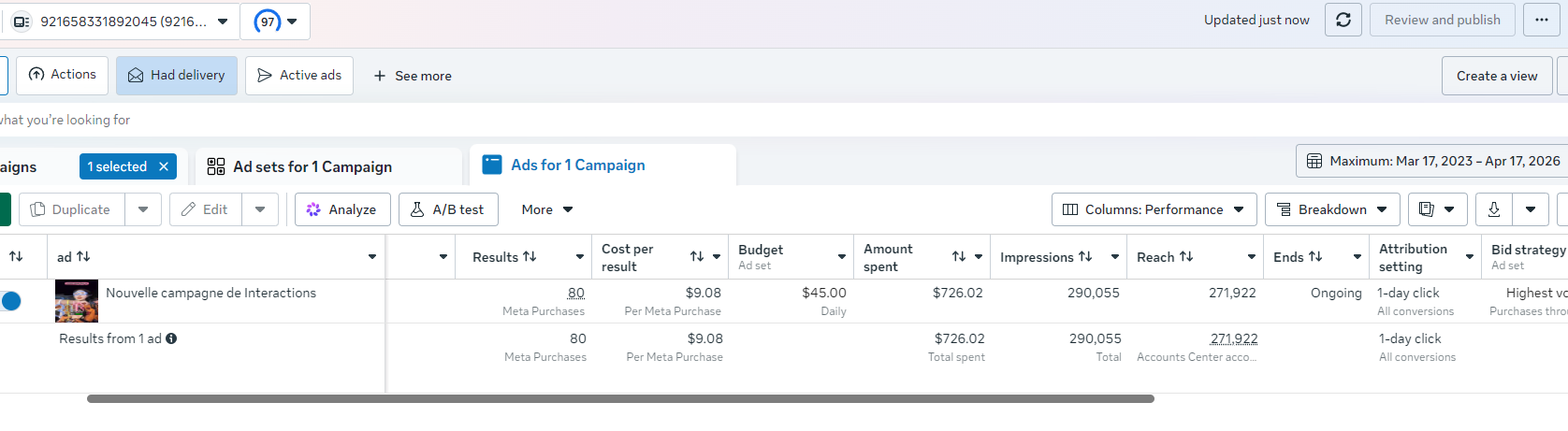Open the A/B test button
The height and width of the screenshot is (431, 1568).
pos(447,209)
